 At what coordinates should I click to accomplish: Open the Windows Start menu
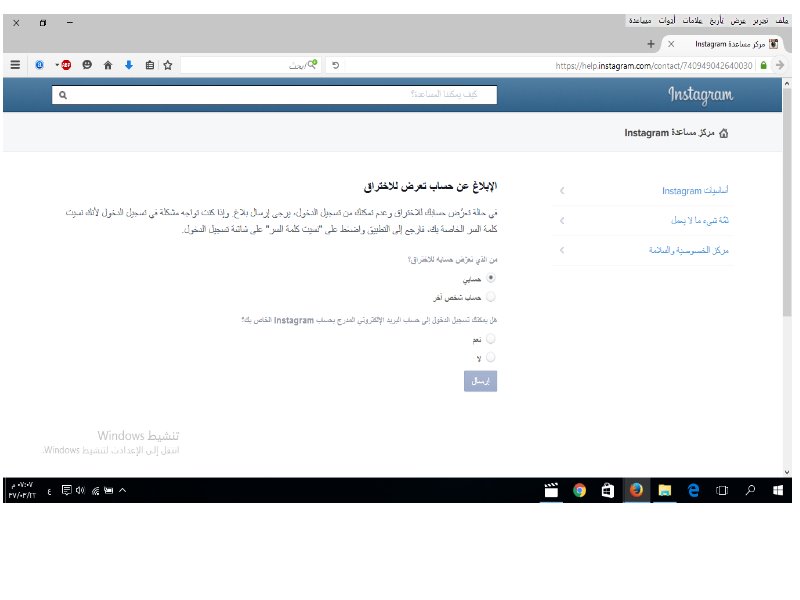(778, 490)
